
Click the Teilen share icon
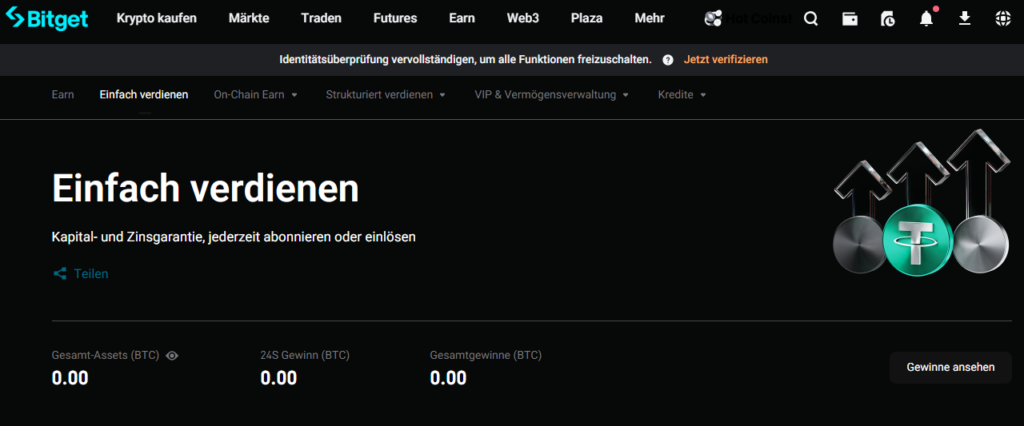[x=60, y=273]
